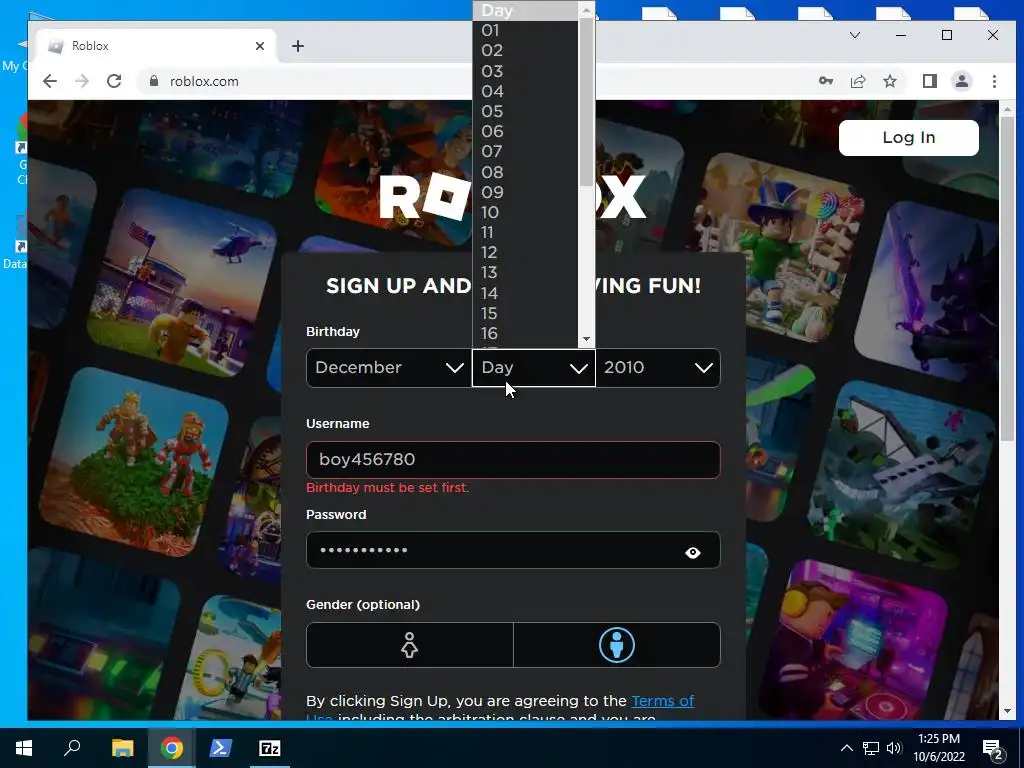This screenshot has width=1024, height=768.
Task: Click the Day dropdown field
Action: (534, 368)
